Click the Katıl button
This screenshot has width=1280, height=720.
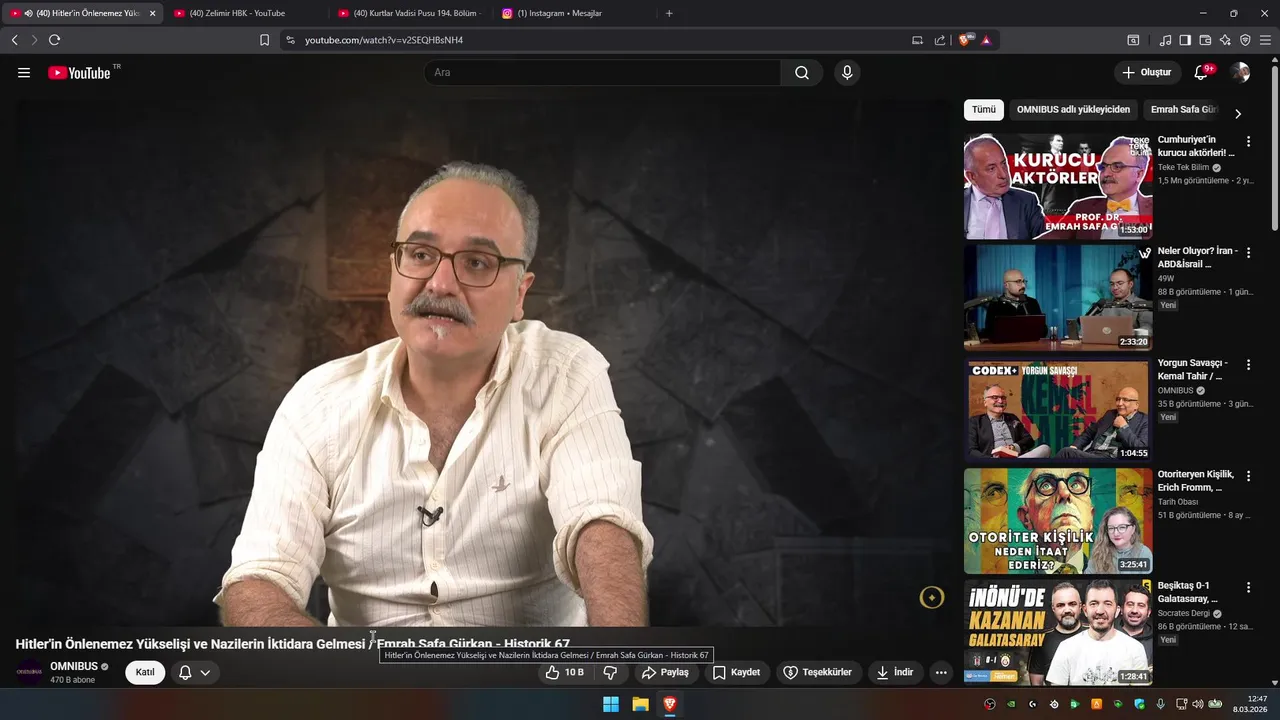pos(145,673)
